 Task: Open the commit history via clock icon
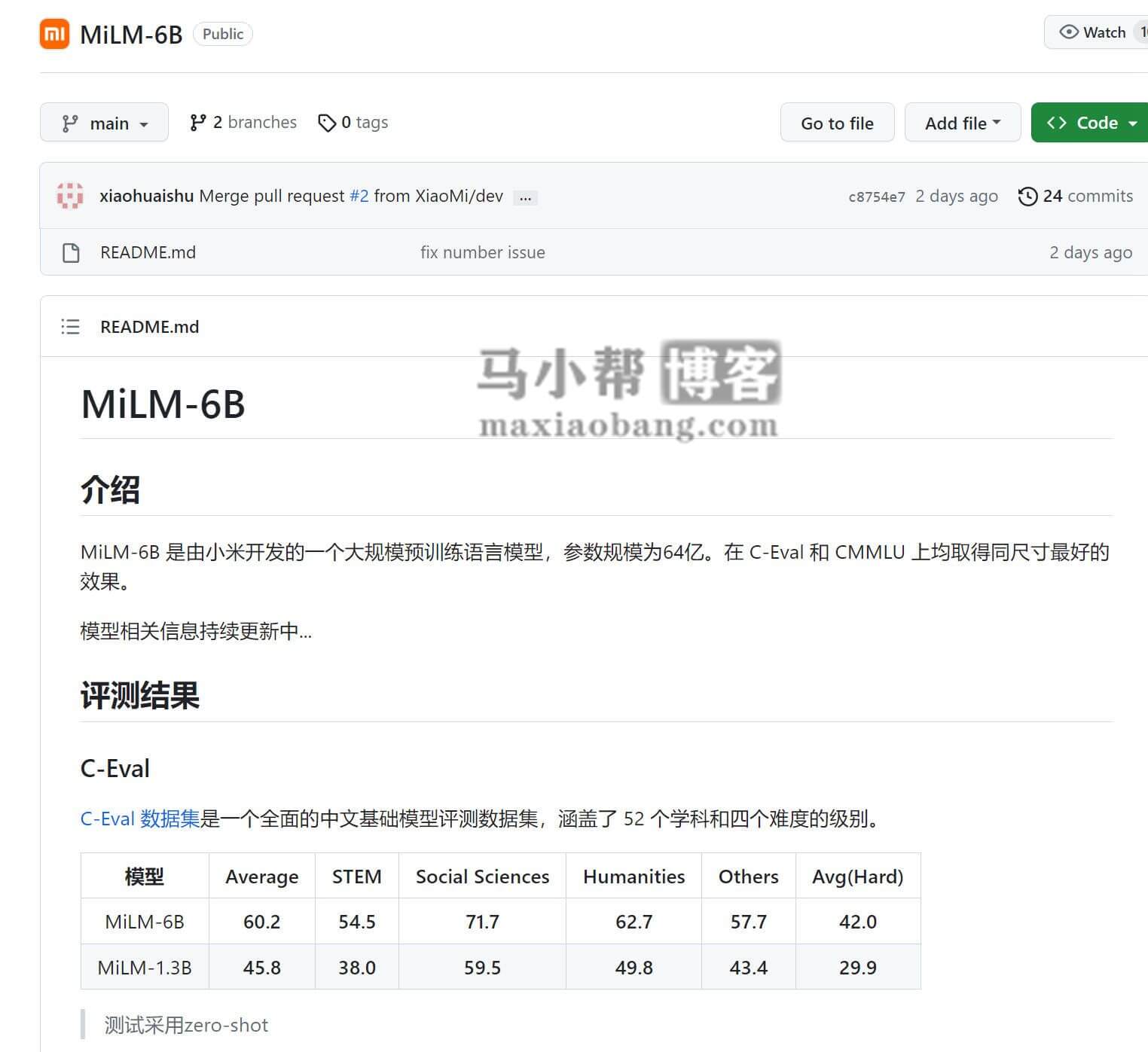[1028, 196]
